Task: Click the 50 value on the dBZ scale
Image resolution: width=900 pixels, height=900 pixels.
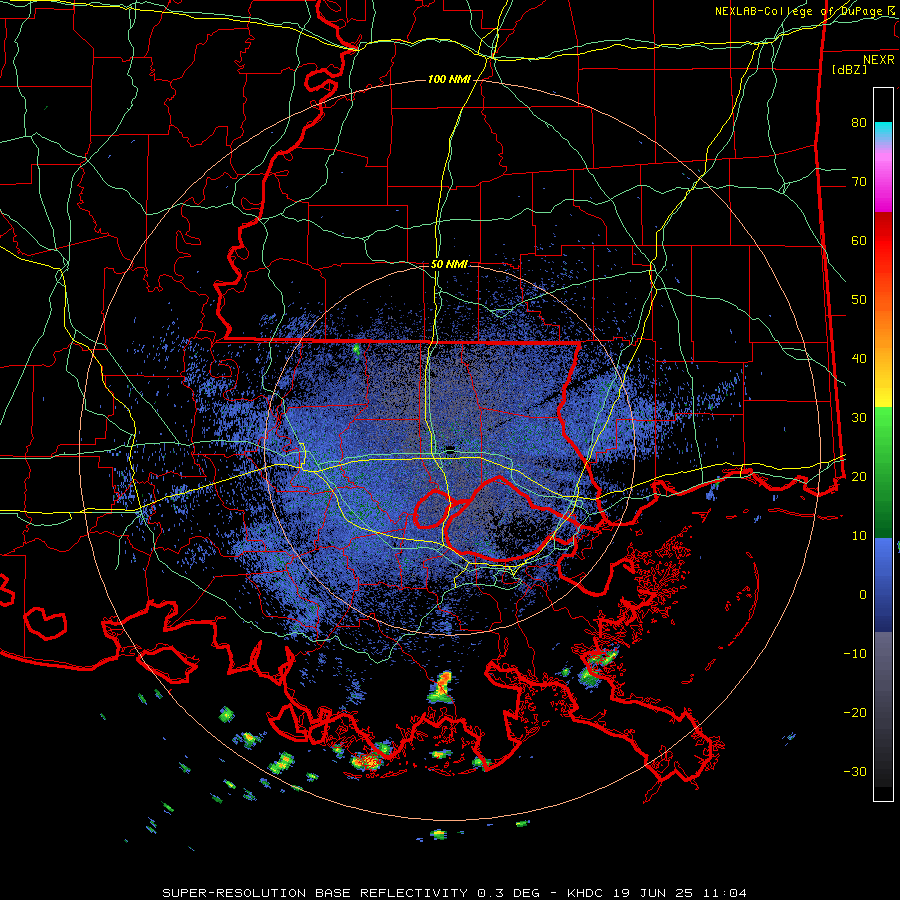Action: tap(859, 300)
